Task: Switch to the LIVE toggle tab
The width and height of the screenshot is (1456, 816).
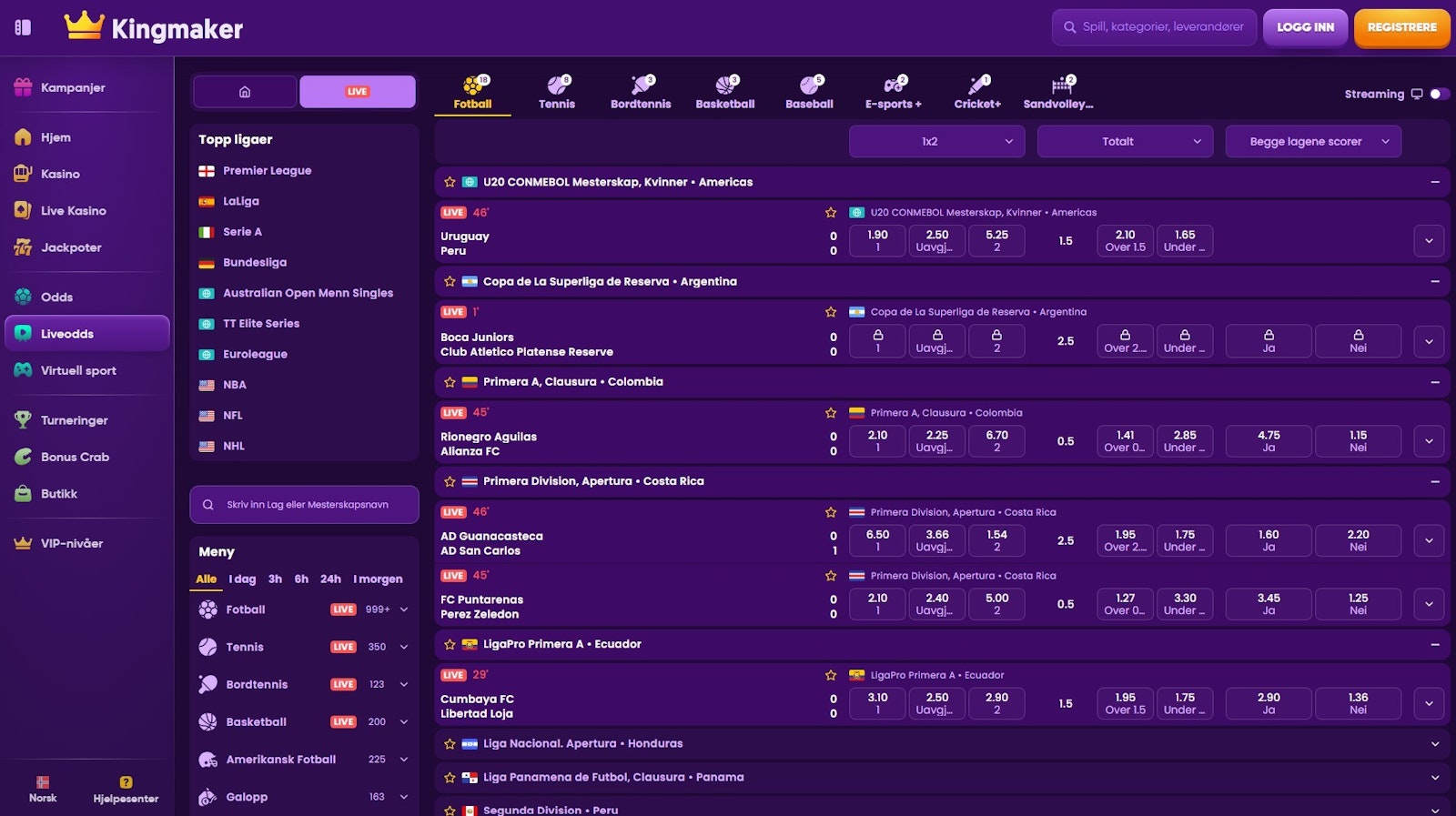Action: pyautogui.click(x=358, y=92)
